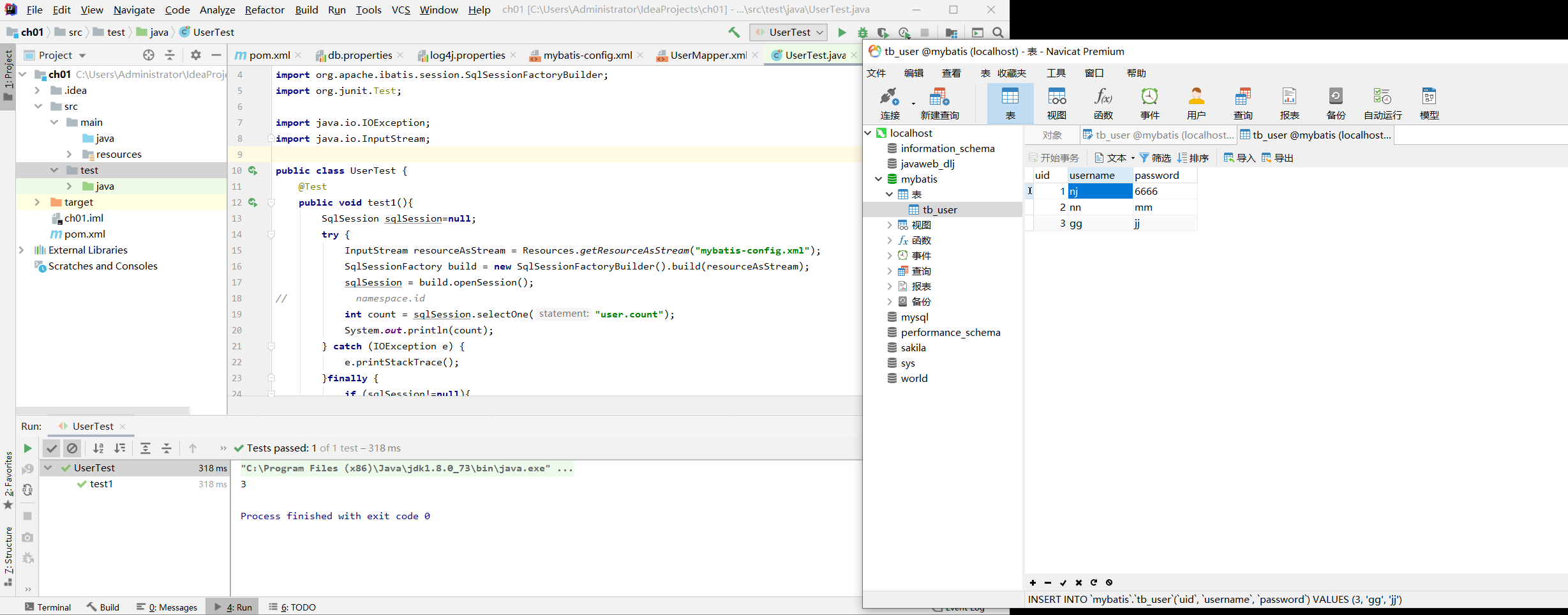
Task: Open 文本 dropdown in Navicat table toolbar
Action: (x=1115, y=158)
